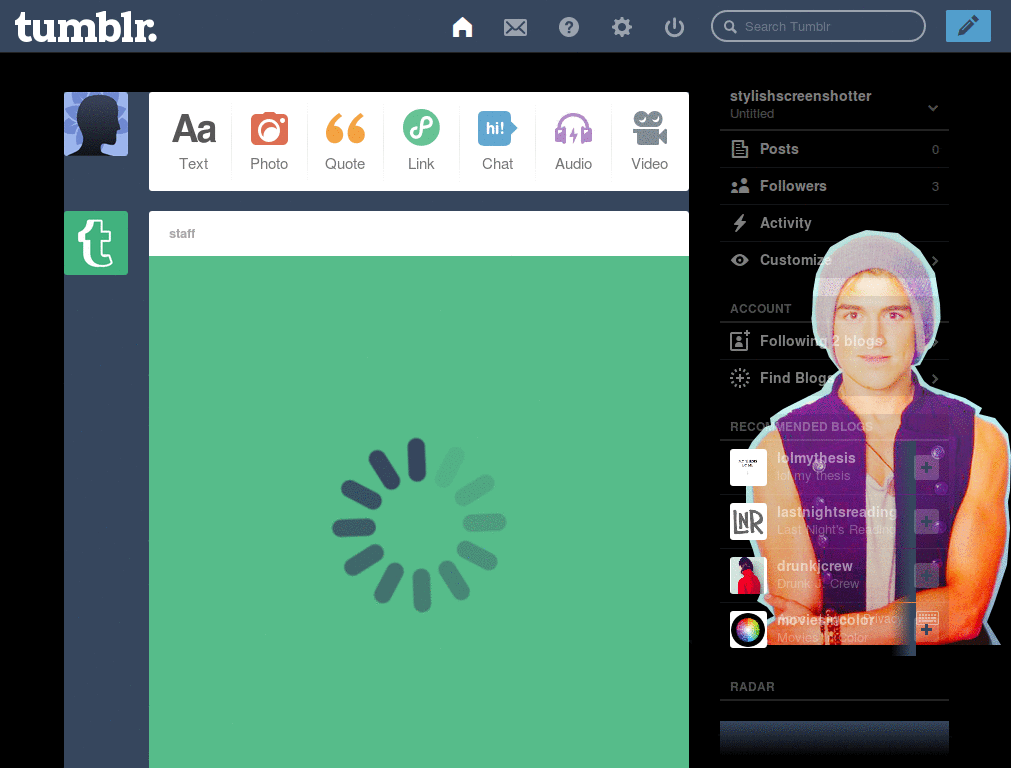The height and width of the screenshot is (768, 1024).
Task: Click the moviesincolor color wheel avatar
Action: (x=748, y=630)
